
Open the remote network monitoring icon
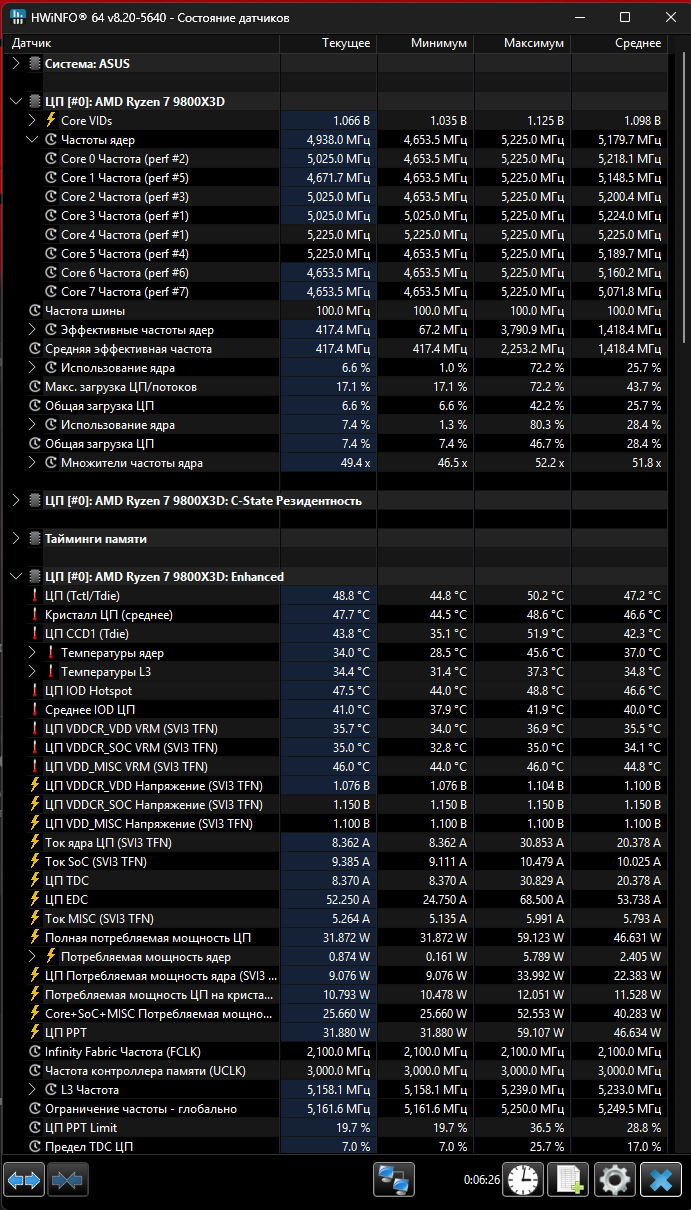pyautogui.click(x=394, y=1180)
